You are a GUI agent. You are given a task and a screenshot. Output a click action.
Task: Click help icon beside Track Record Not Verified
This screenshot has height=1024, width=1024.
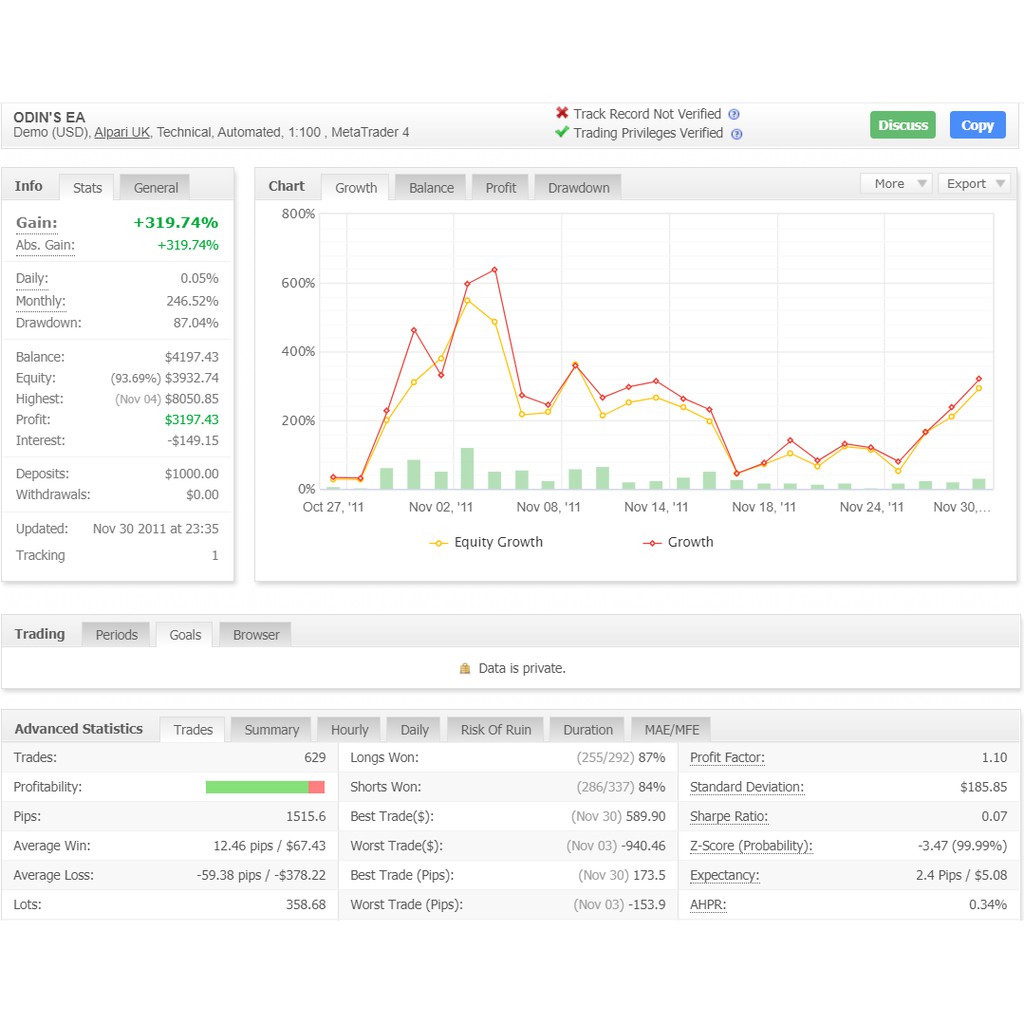click(734, 115)
